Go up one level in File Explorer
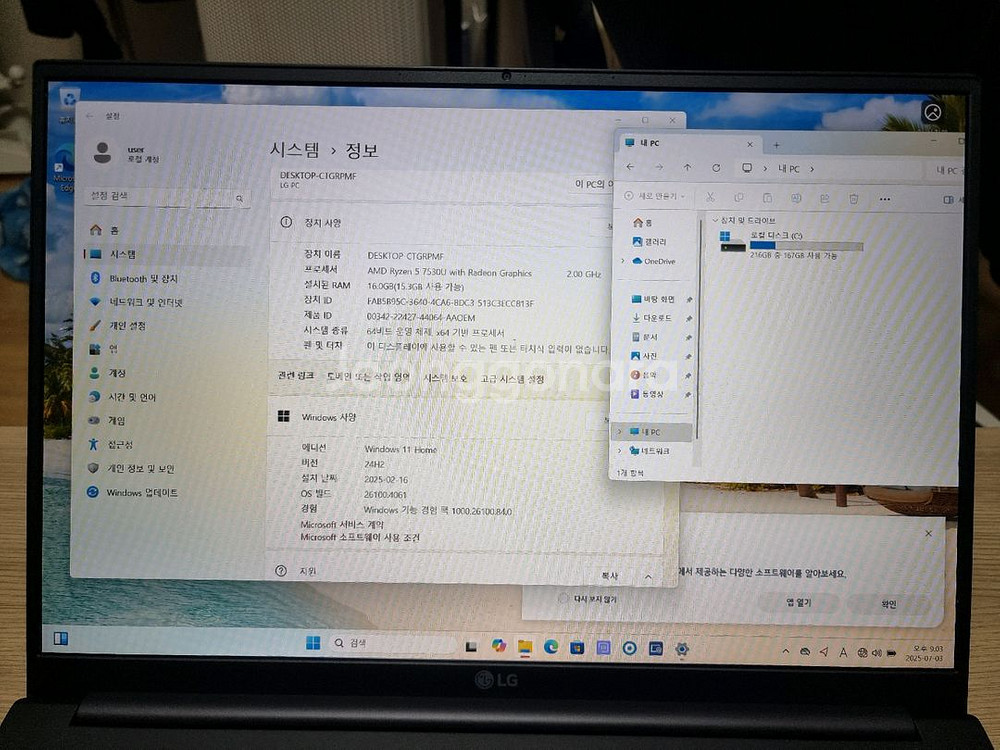This screenshot has height=750, width=1000. click(x=687, y=168)
